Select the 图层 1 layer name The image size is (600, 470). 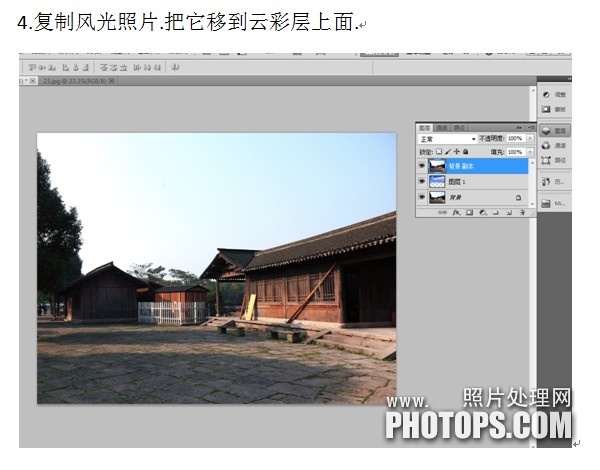pos(457,182)
